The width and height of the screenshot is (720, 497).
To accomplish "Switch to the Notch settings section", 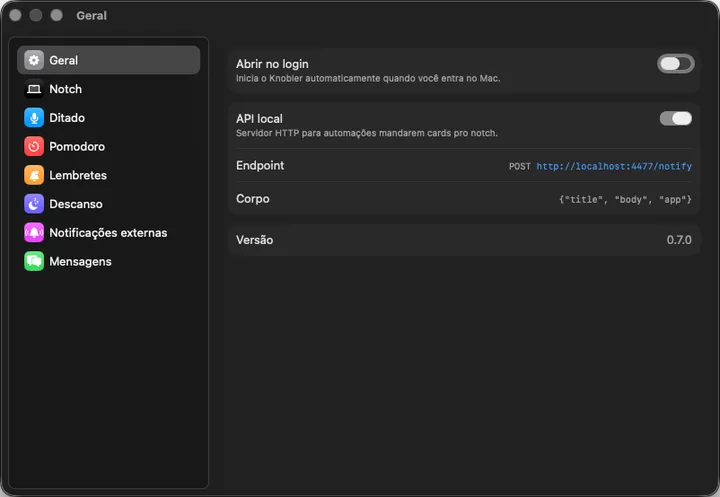I will (x=66, y=89).
